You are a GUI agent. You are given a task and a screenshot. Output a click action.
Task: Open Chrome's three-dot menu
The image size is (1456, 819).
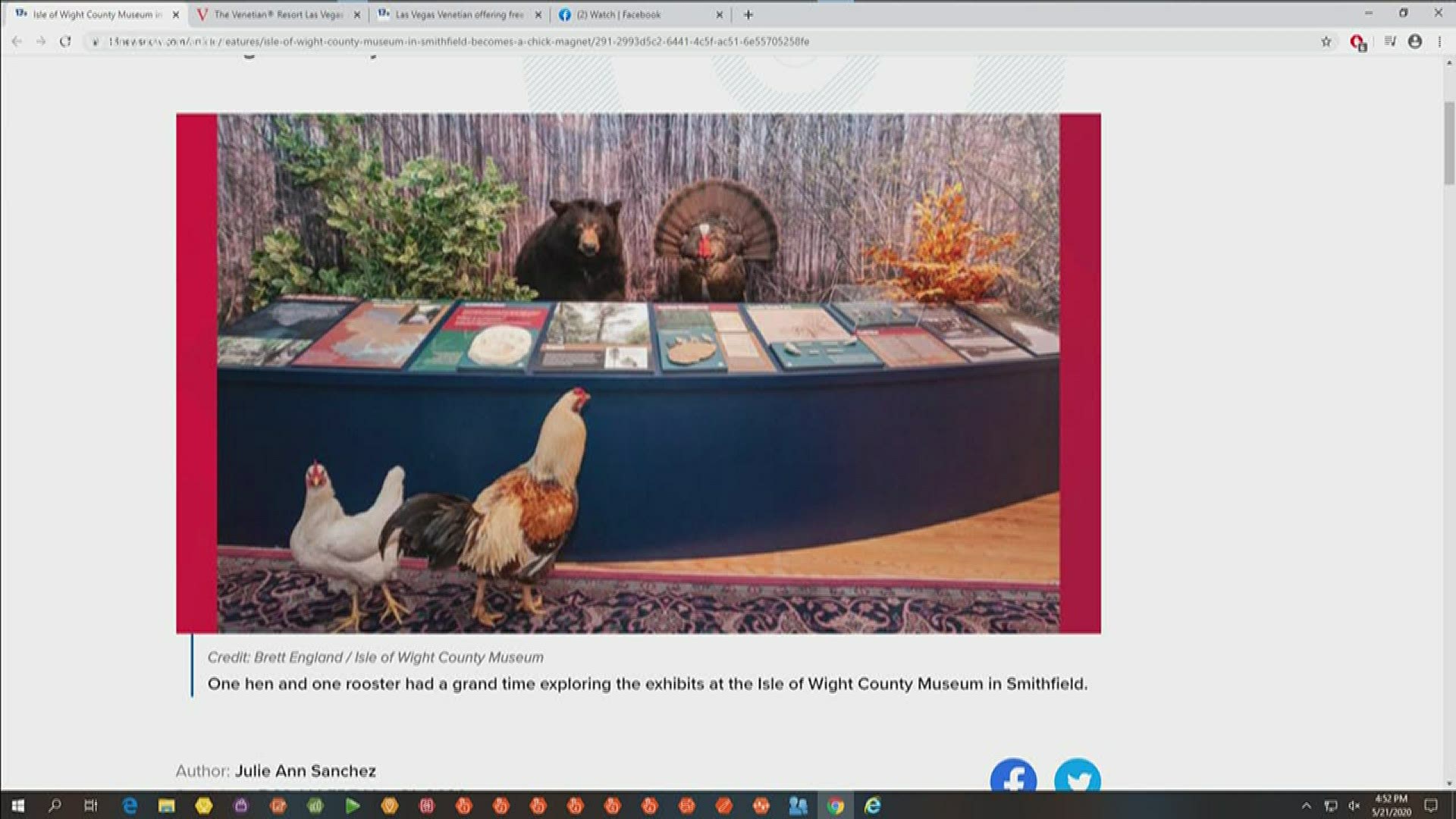1439,42
